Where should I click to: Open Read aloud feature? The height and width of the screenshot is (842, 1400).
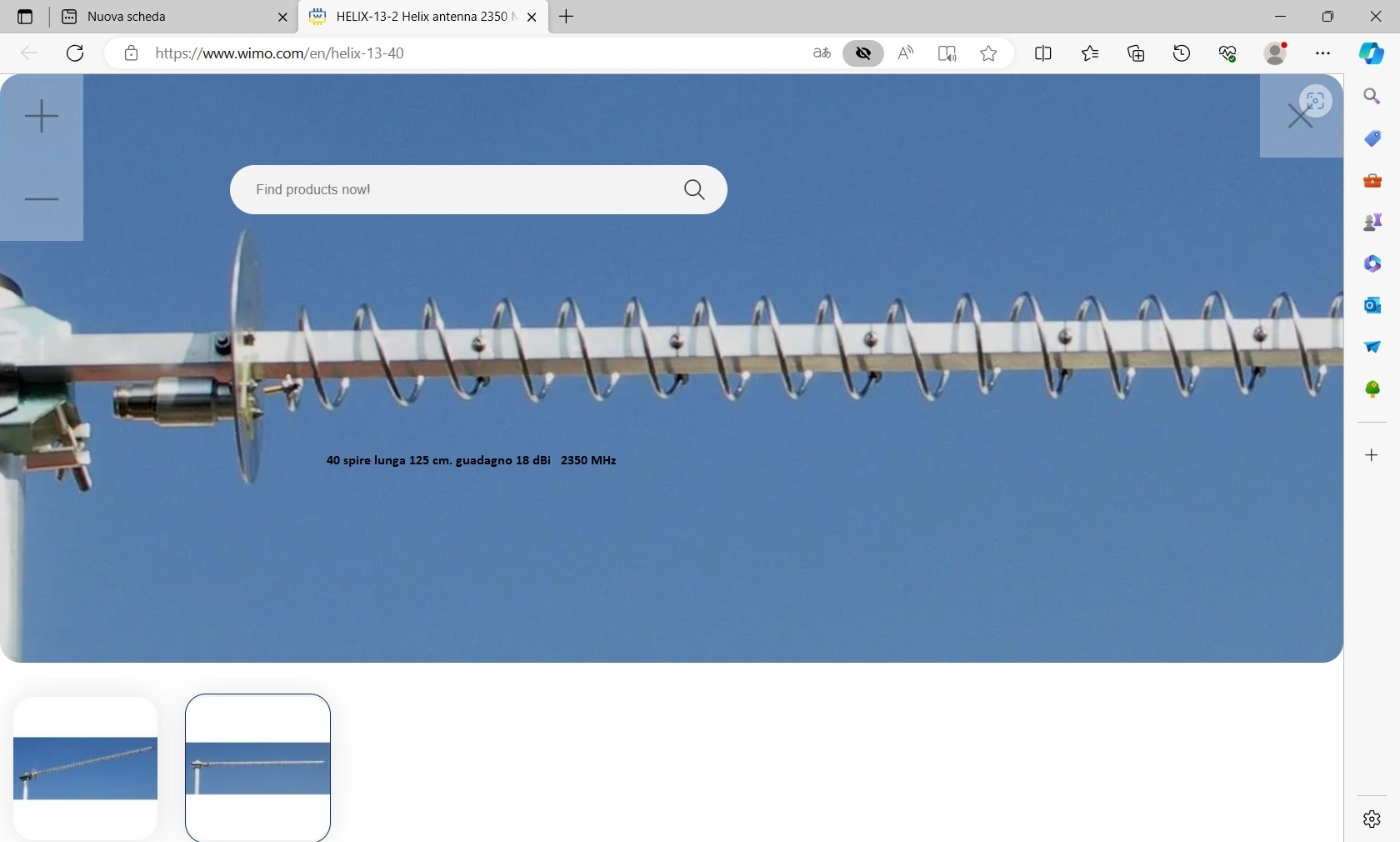[906, 53]
